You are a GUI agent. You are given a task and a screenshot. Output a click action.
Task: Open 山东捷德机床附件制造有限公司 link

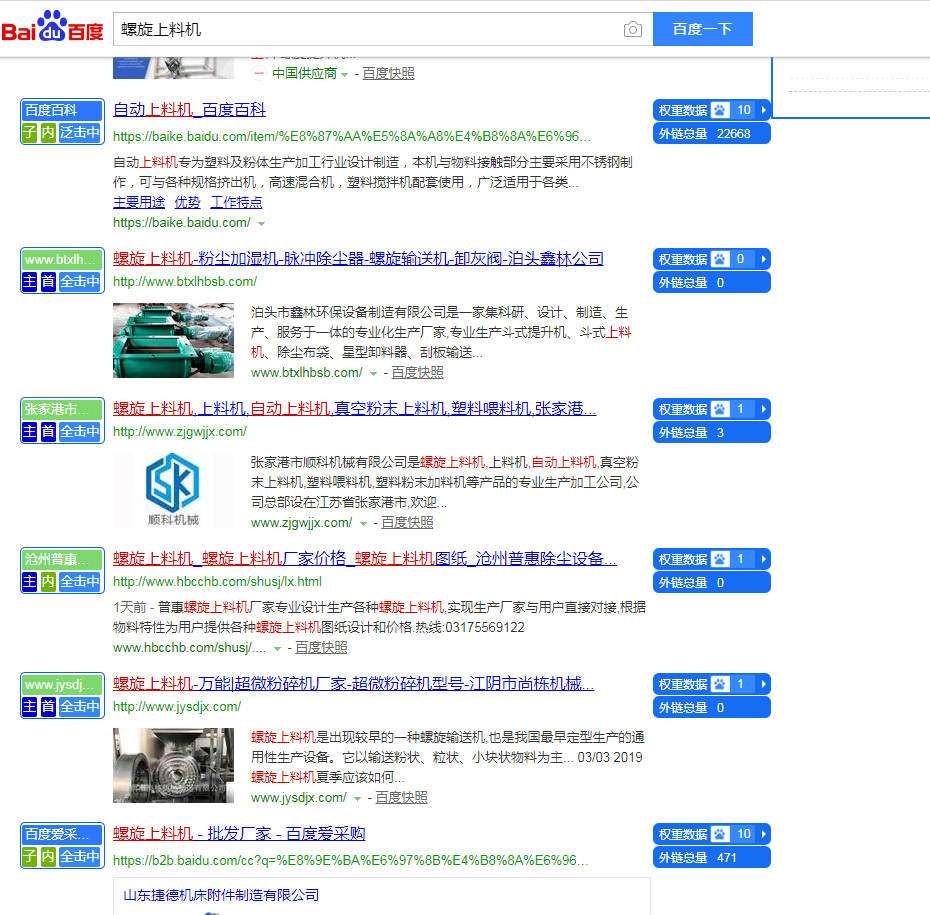point(221,895)
